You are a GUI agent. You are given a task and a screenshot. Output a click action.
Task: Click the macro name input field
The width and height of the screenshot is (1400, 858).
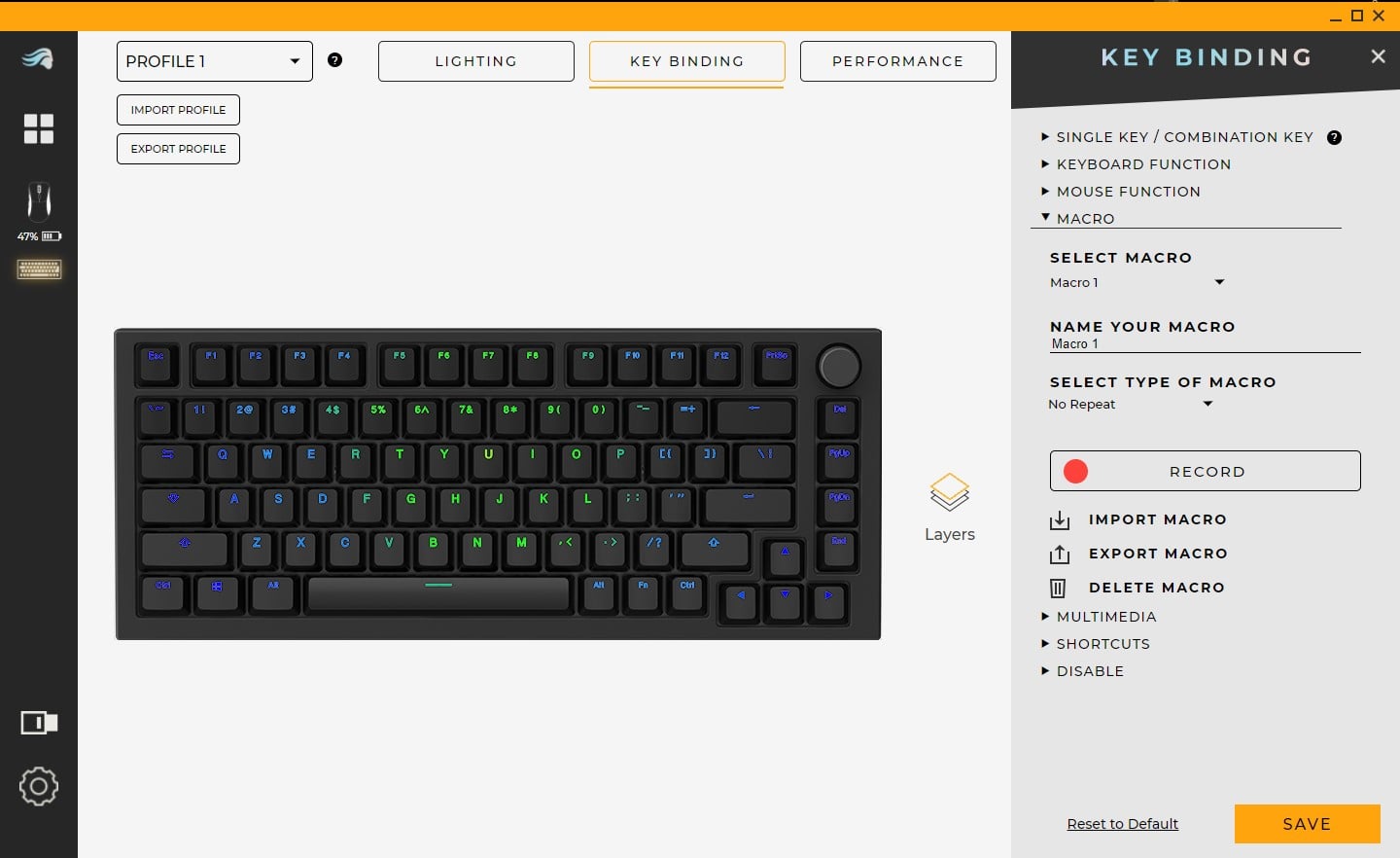pyautogui.click(x=1205, y=344)
